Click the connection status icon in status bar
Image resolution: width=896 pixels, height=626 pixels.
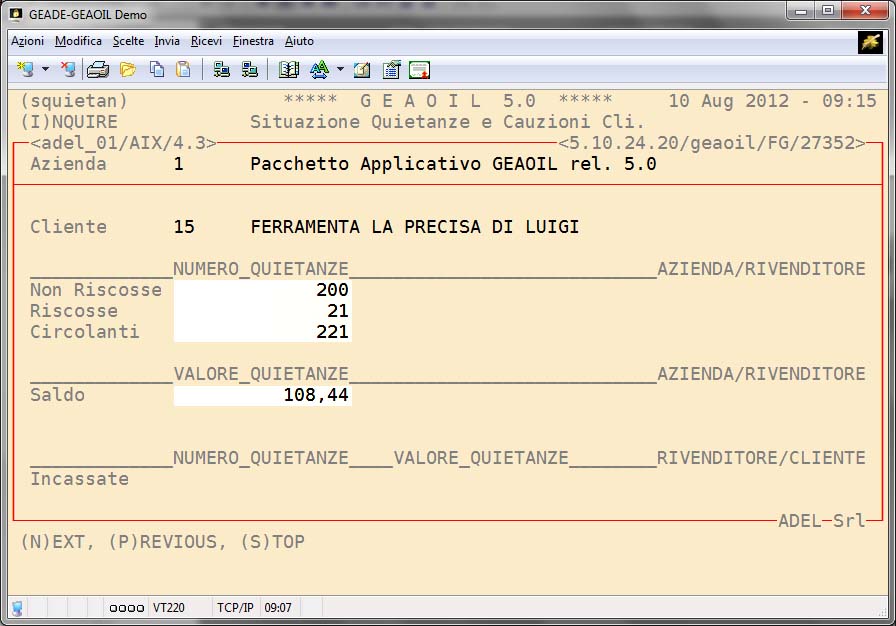(x=17, y=608)
